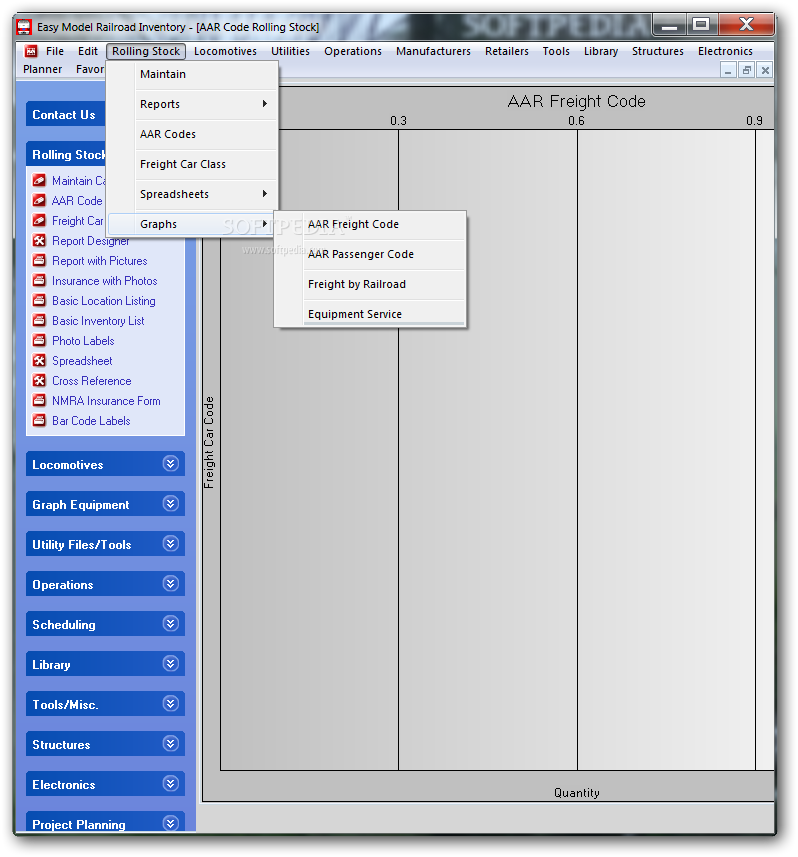
Task: Click the Contact Us sidebar button
Action: [66, 114]
